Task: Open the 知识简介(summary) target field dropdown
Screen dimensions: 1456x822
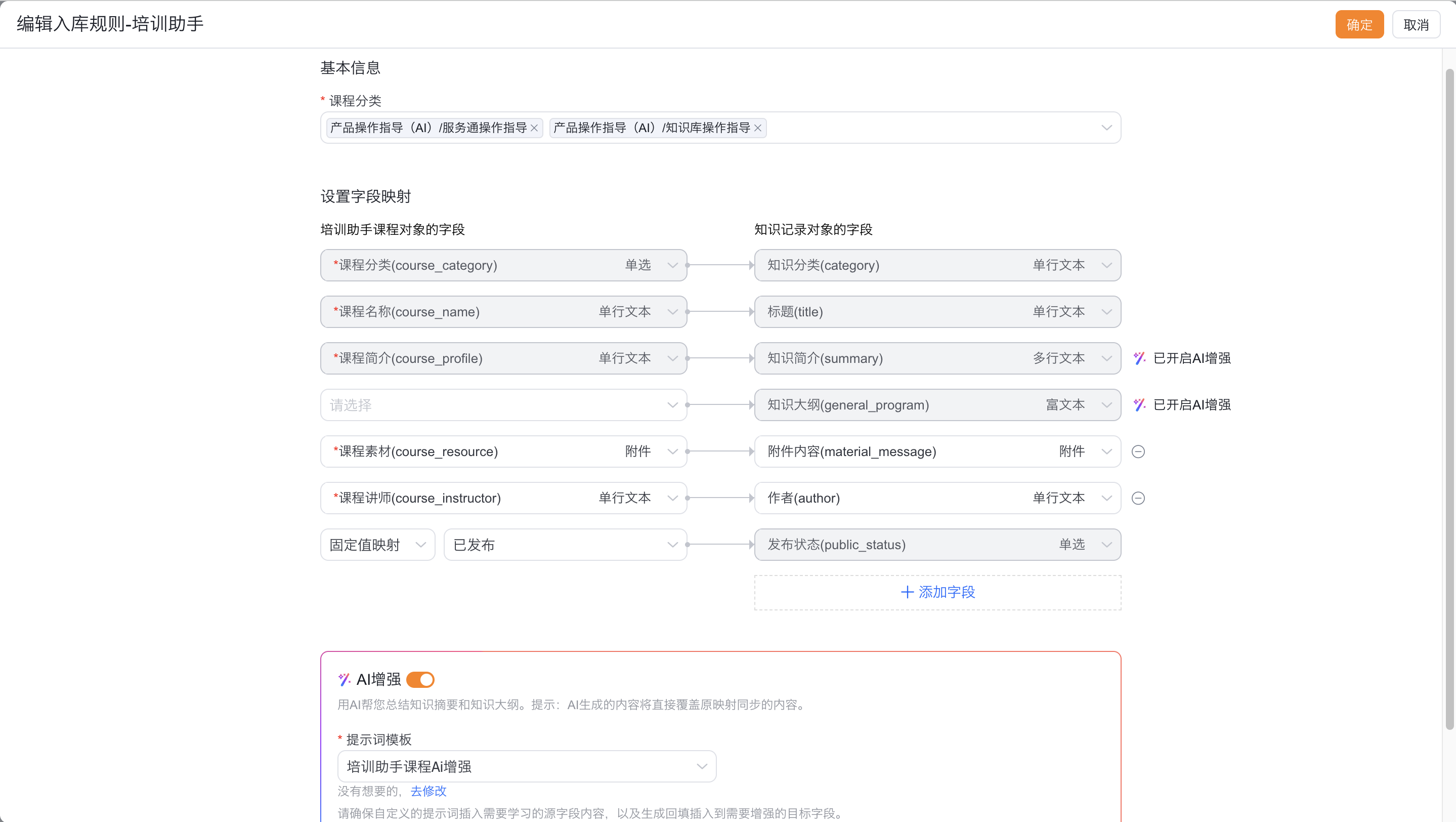Action: [937, 358]
